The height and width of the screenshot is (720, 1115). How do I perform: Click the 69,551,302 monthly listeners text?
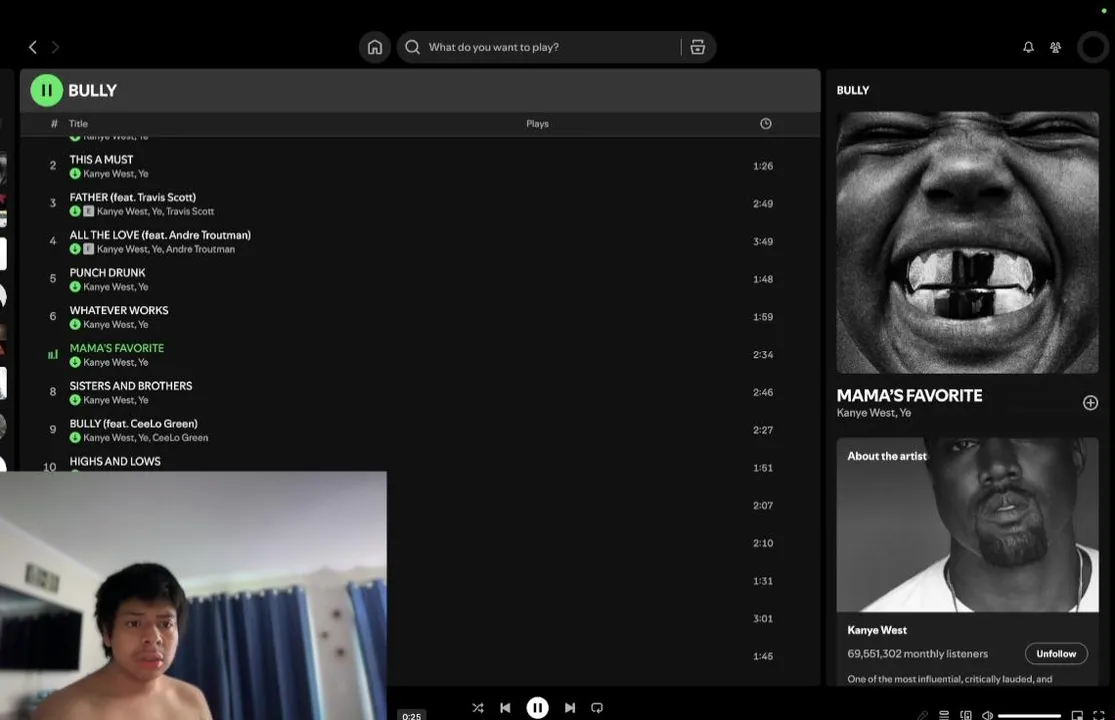[x=917, y=654]
